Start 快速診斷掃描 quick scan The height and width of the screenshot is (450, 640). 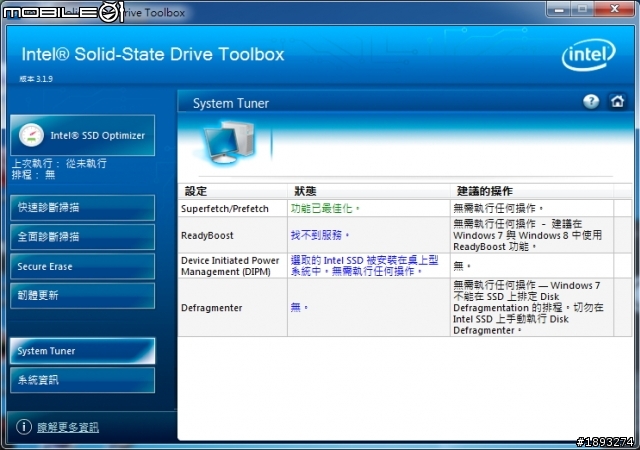click(82, 208)
